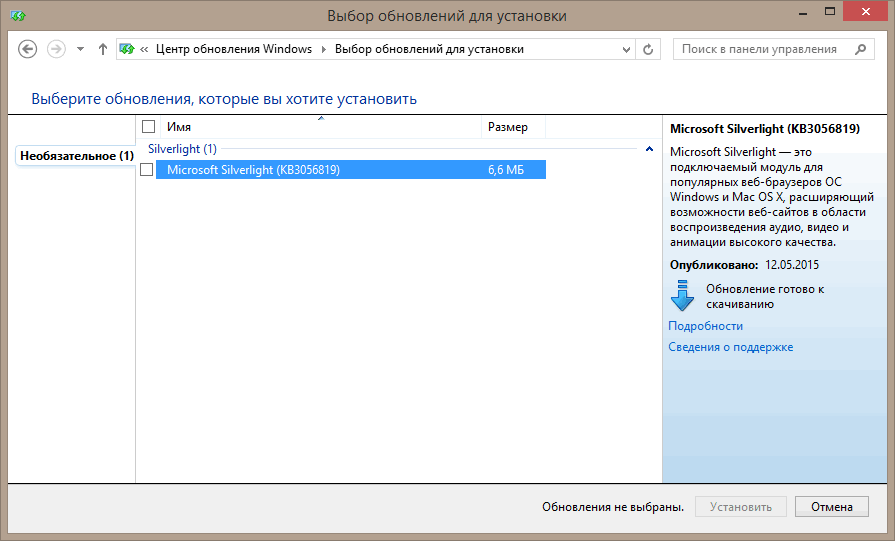Open the recent pages dropdown arrow
Screen dimensions: 895x541
[80, 49]
